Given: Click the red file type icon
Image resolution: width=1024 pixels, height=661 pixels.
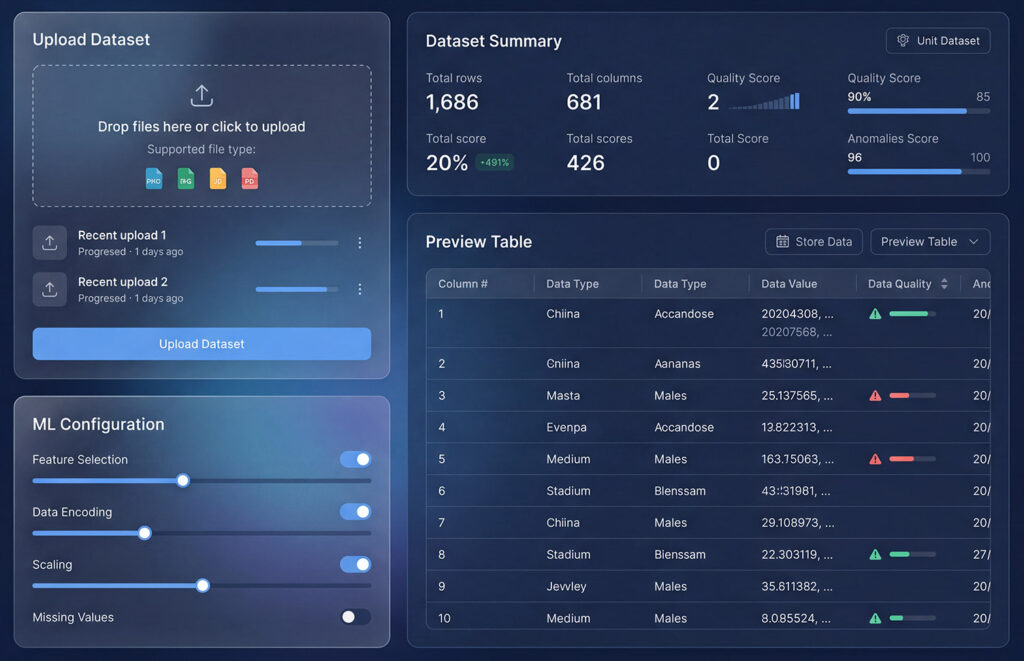Looking at the screenshot, I should tap(249, 178).
